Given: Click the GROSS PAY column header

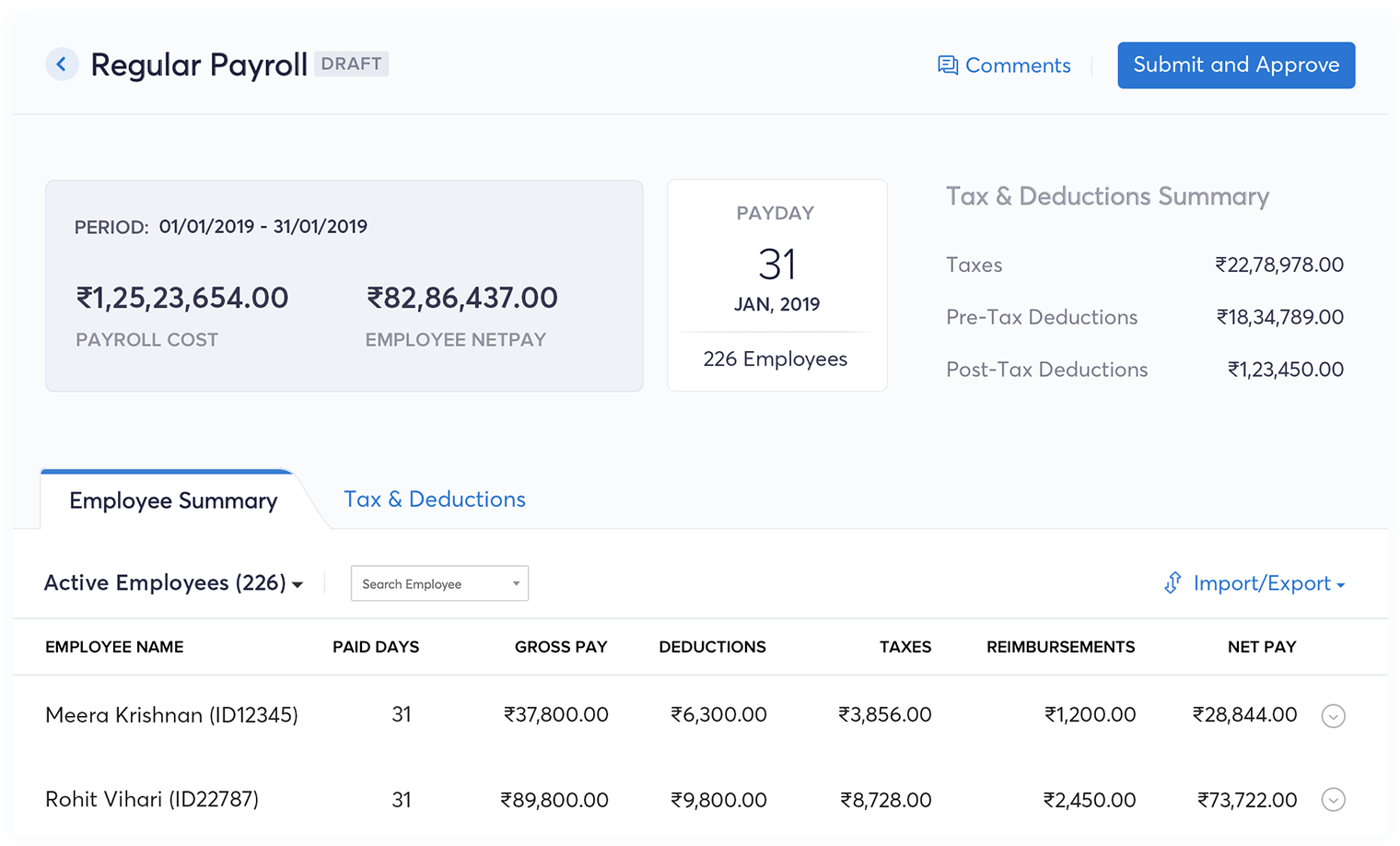Looking at the screenshot, I should [560, 646].
